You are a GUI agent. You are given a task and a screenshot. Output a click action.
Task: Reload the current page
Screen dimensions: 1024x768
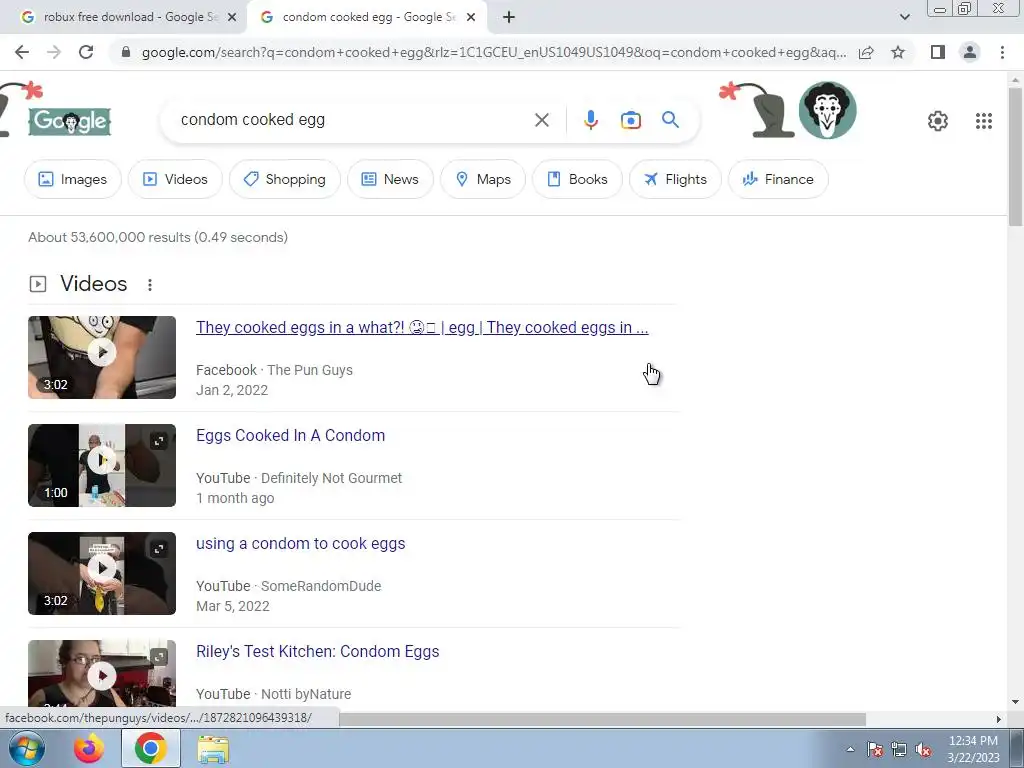click(86, 52)
